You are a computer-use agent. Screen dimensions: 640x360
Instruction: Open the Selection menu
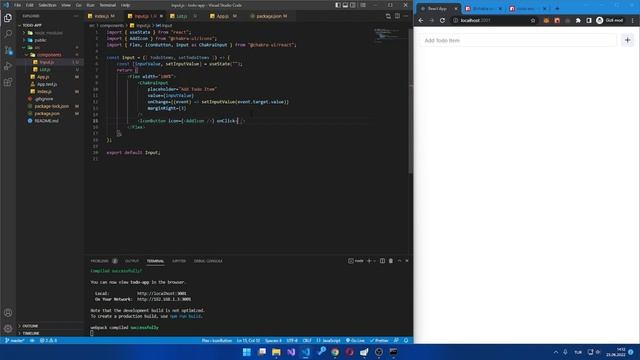tap(47, 5)
